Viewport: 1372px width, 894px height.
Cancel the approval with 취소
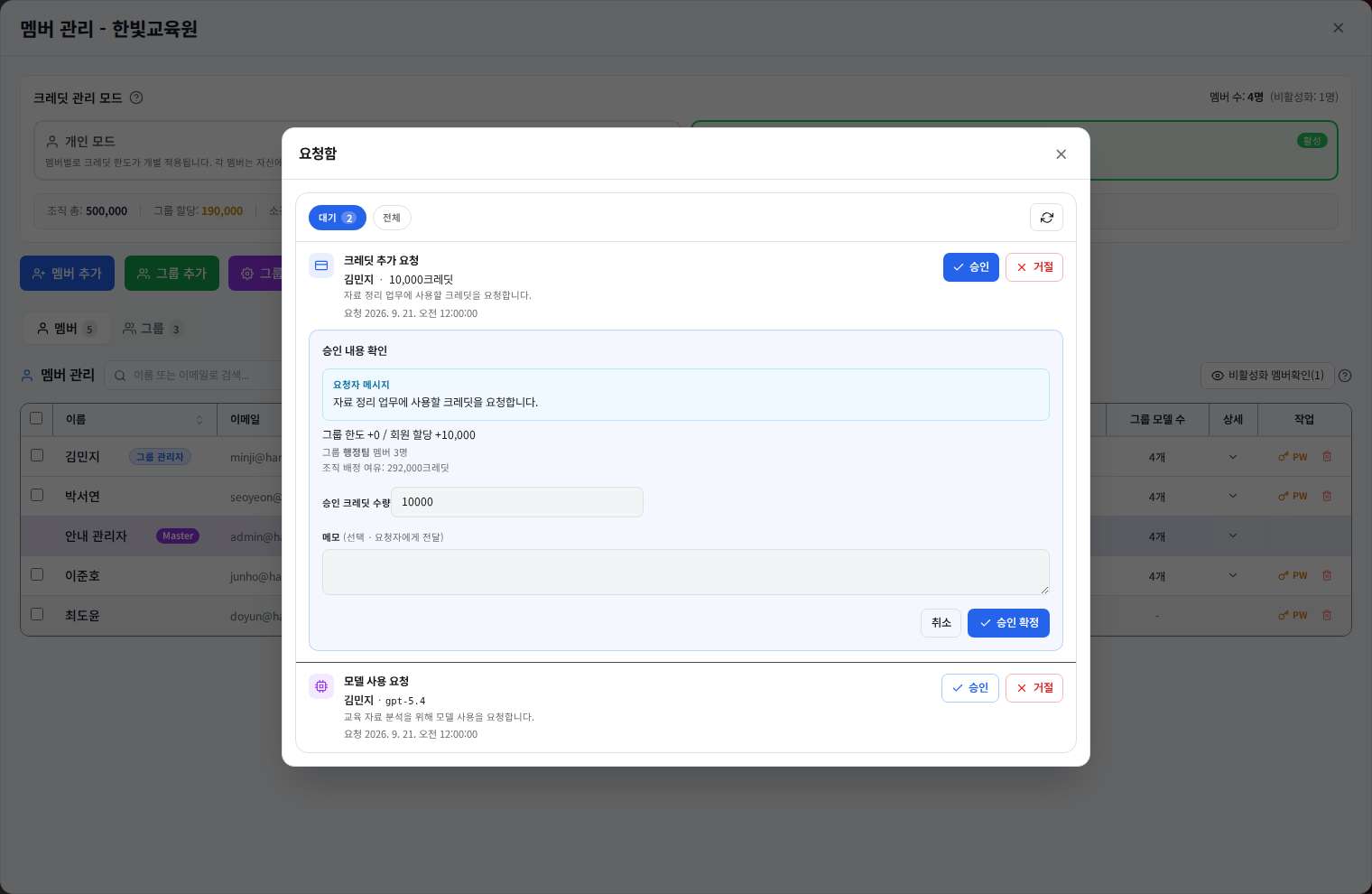coord(941,623)
